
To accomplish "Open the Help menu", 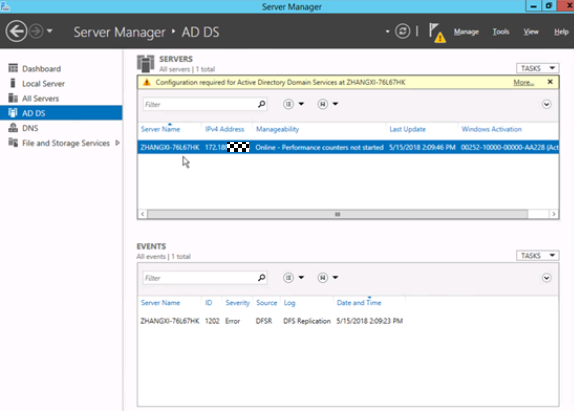I will coord(561,32).
